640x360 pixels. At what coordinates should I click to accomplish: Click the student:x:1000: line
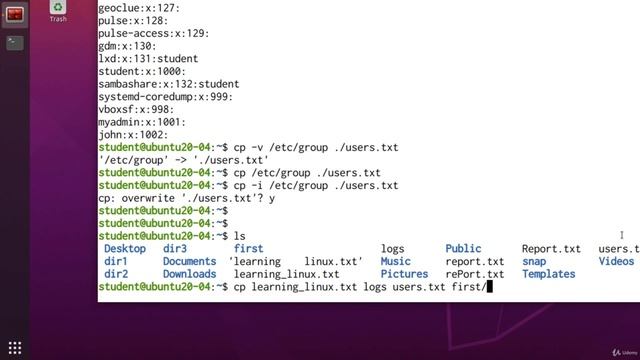tap(142, 71)
